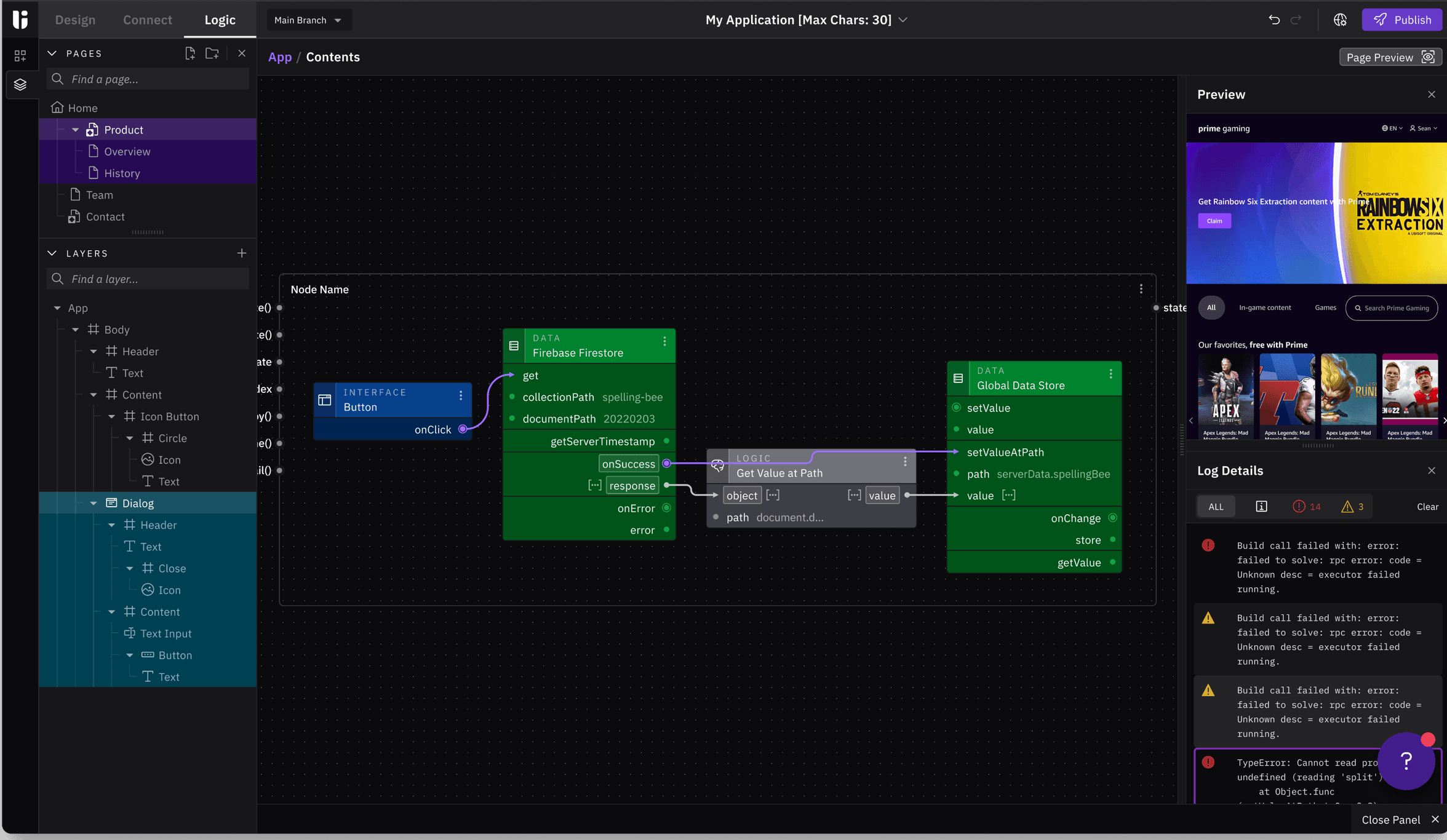Open Firebase Firestore node options menu
The image size is (1447, 840).
(664, 341)
